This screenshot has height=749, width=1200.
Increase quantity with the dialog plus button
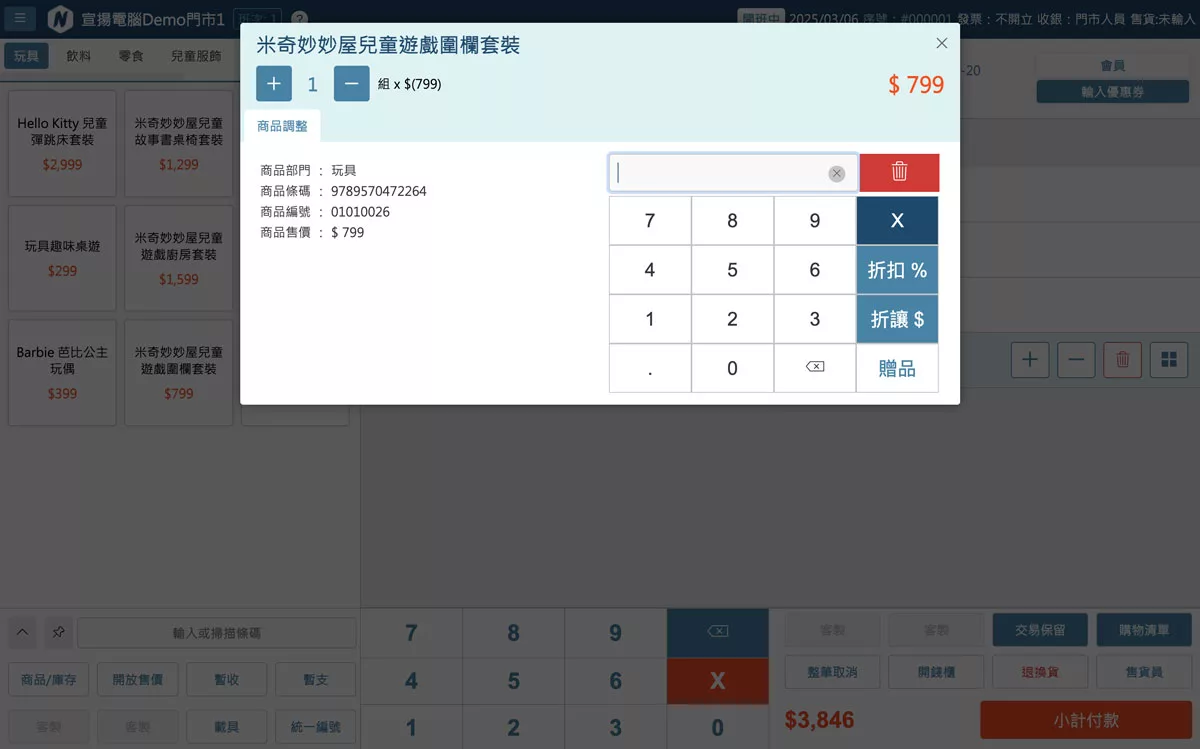pyautogui.click(x=274, y=84)
